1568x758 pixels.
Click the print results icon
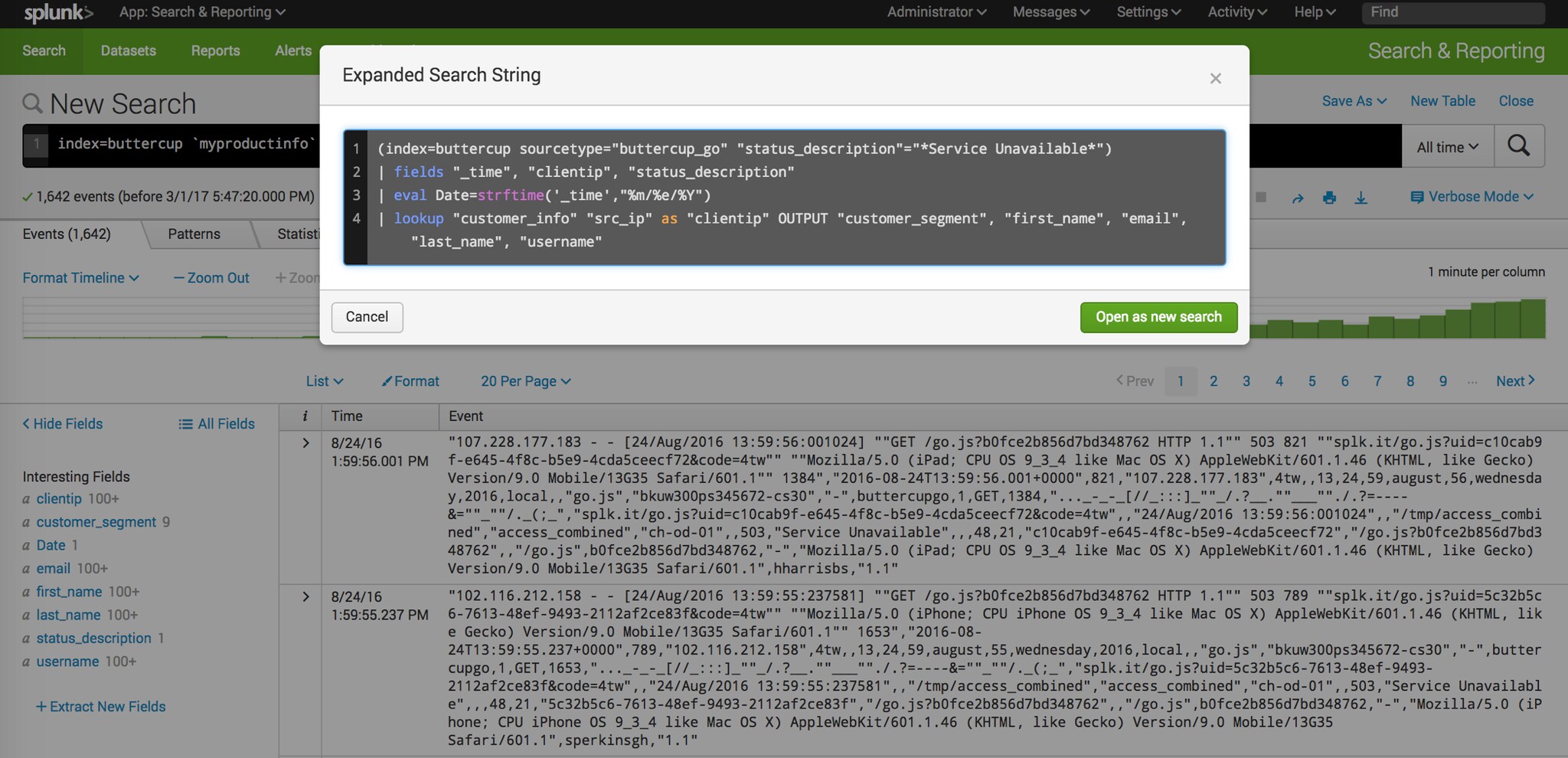pyautogui.click(x=1329, y=198)
